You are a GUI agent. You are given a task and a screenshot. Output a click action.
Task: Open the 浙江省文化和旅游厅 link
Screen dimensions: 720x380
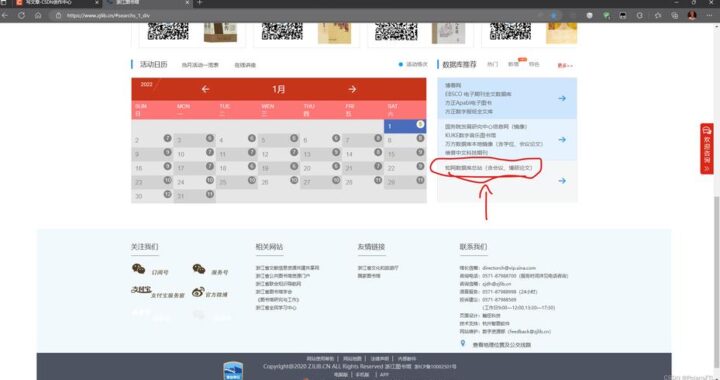pyautogui.click(x=378, y=268)
